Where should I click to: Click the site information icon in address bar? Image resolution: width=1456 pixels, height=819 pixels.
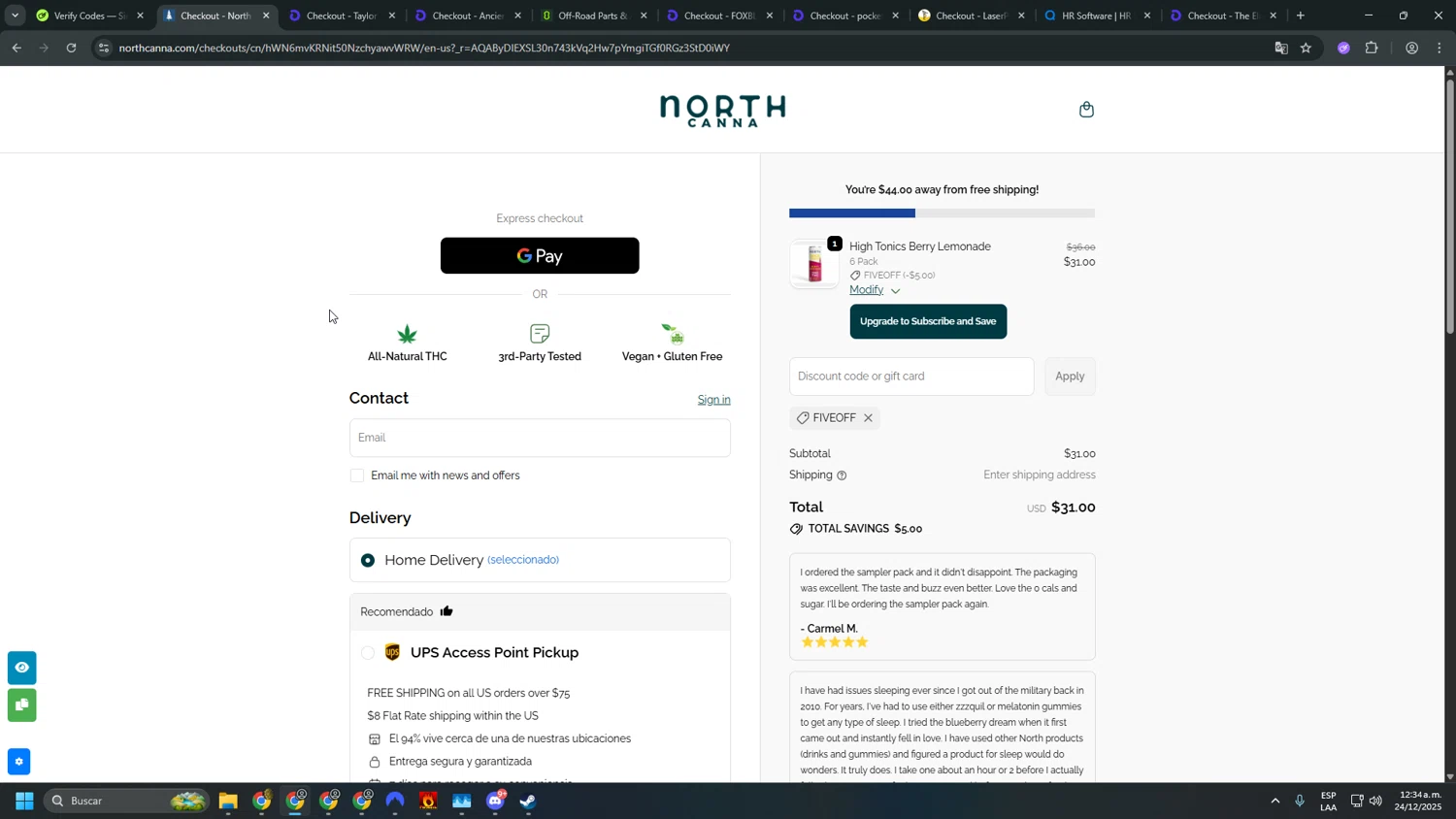[x=104, y=48]
